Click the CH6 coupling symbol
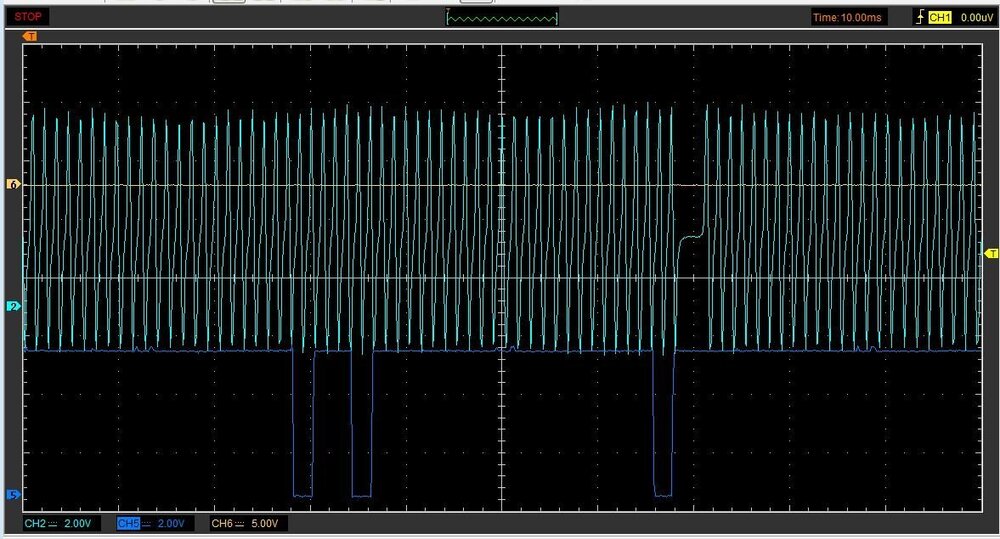Screen dimensions: 1000x539 241,524
